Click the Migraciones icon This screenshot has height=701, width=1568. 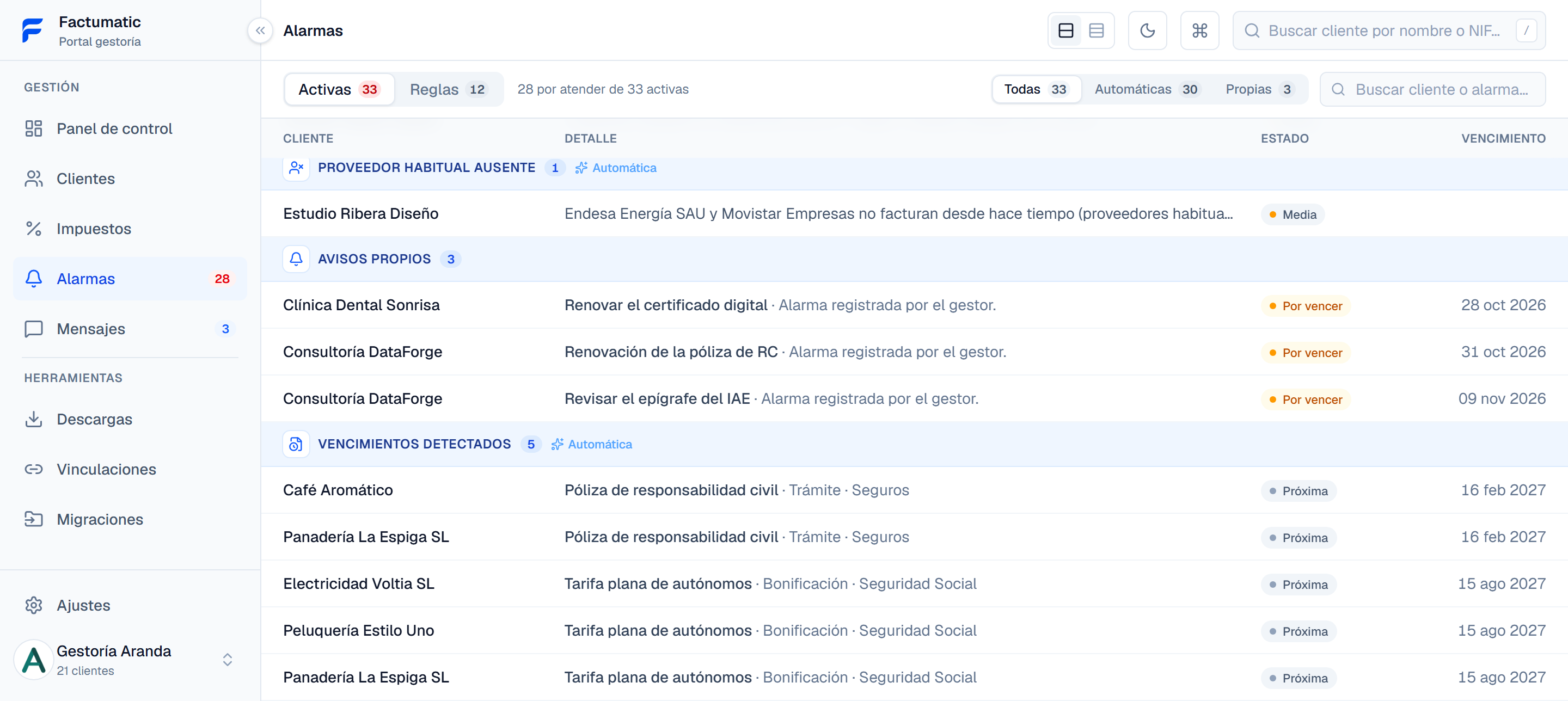pyautogui.click(x=33, y=519)
